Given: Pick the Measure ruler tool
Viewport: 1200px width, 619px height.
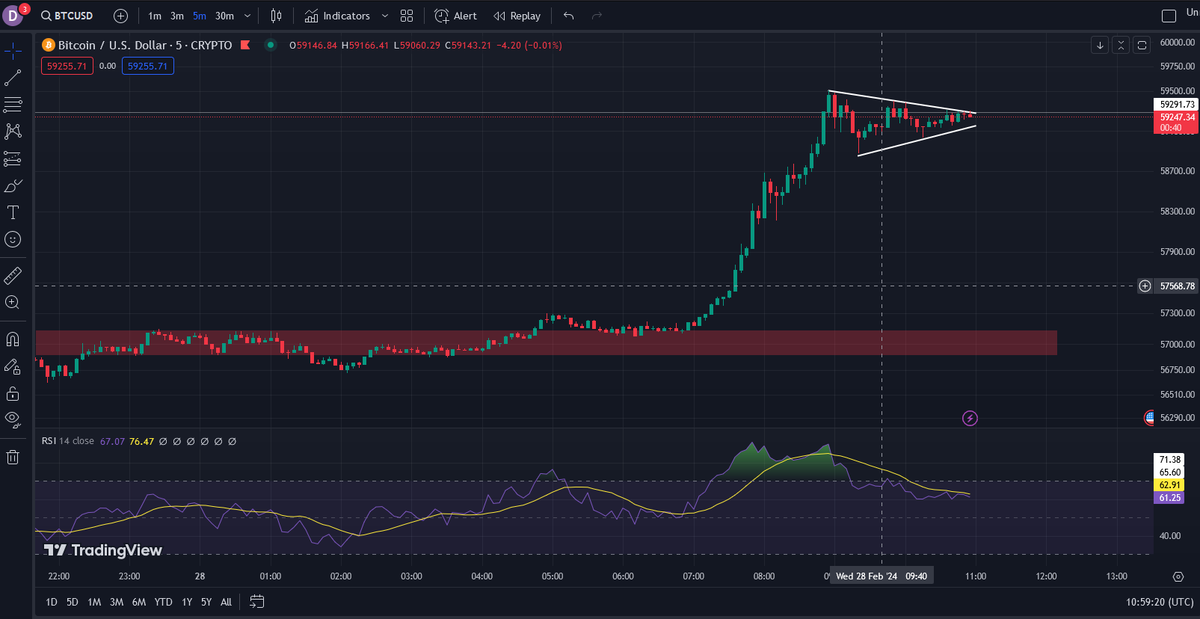Looking at the screenshot, I should [13, 274].
